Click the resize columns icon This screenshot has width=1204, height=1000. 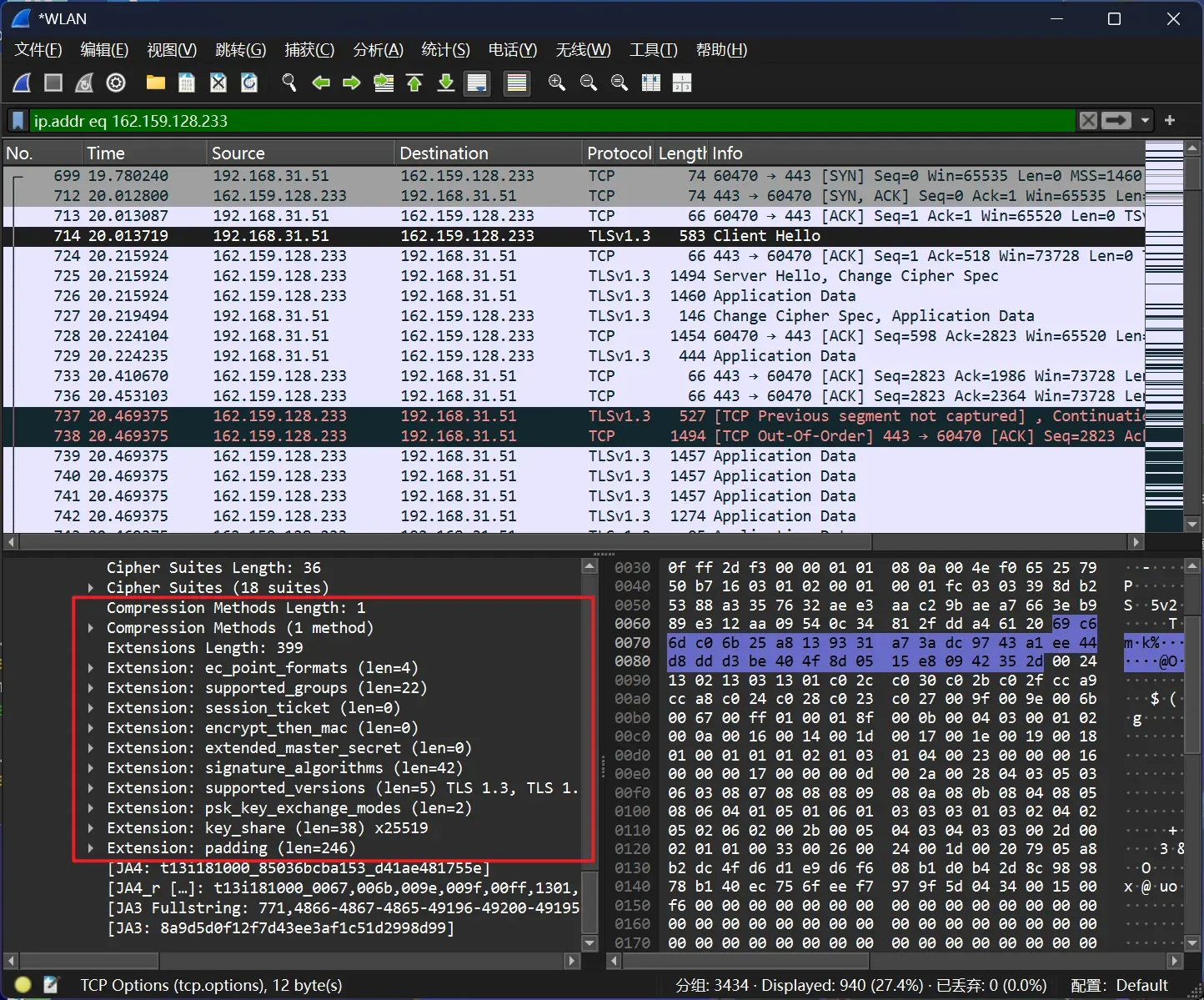651,83
